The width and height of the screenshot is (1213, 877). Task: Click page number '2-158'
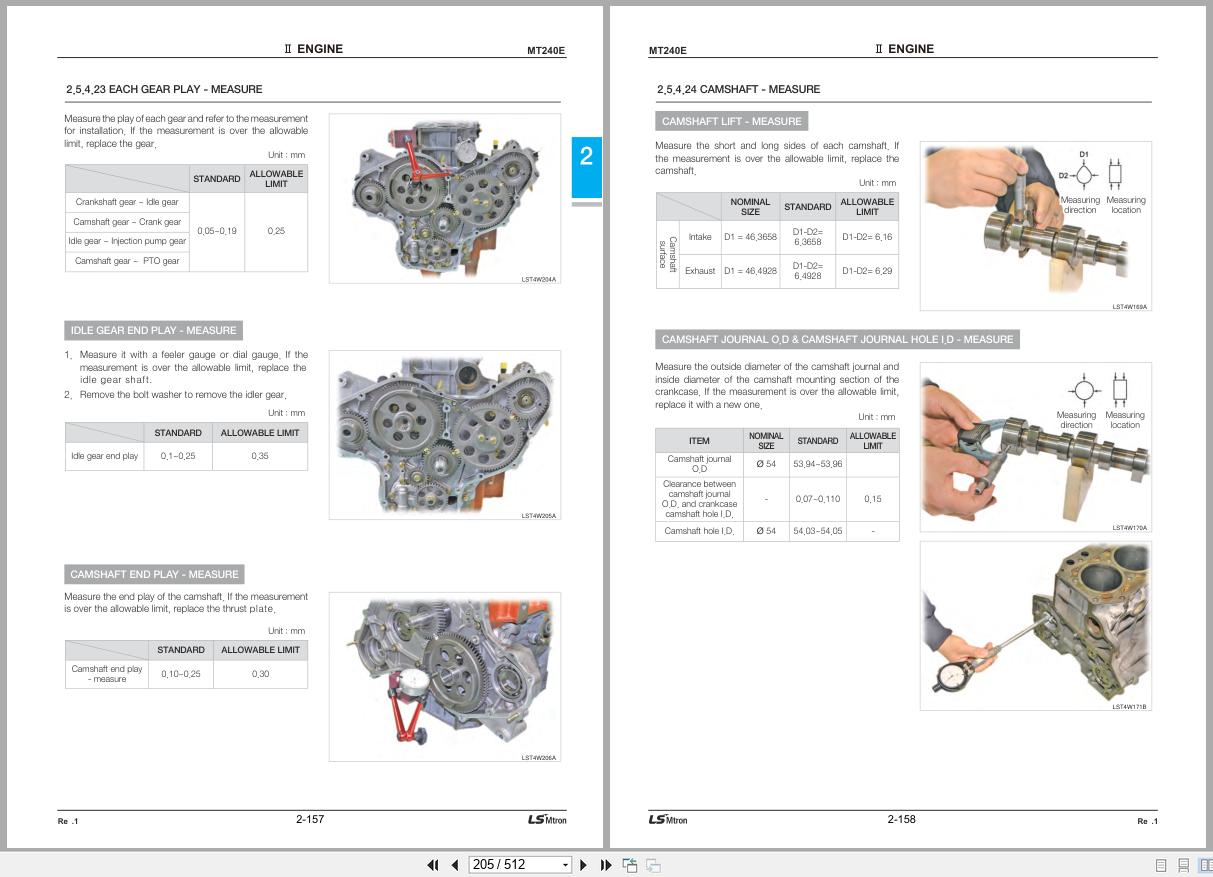(x=901, y=819)
